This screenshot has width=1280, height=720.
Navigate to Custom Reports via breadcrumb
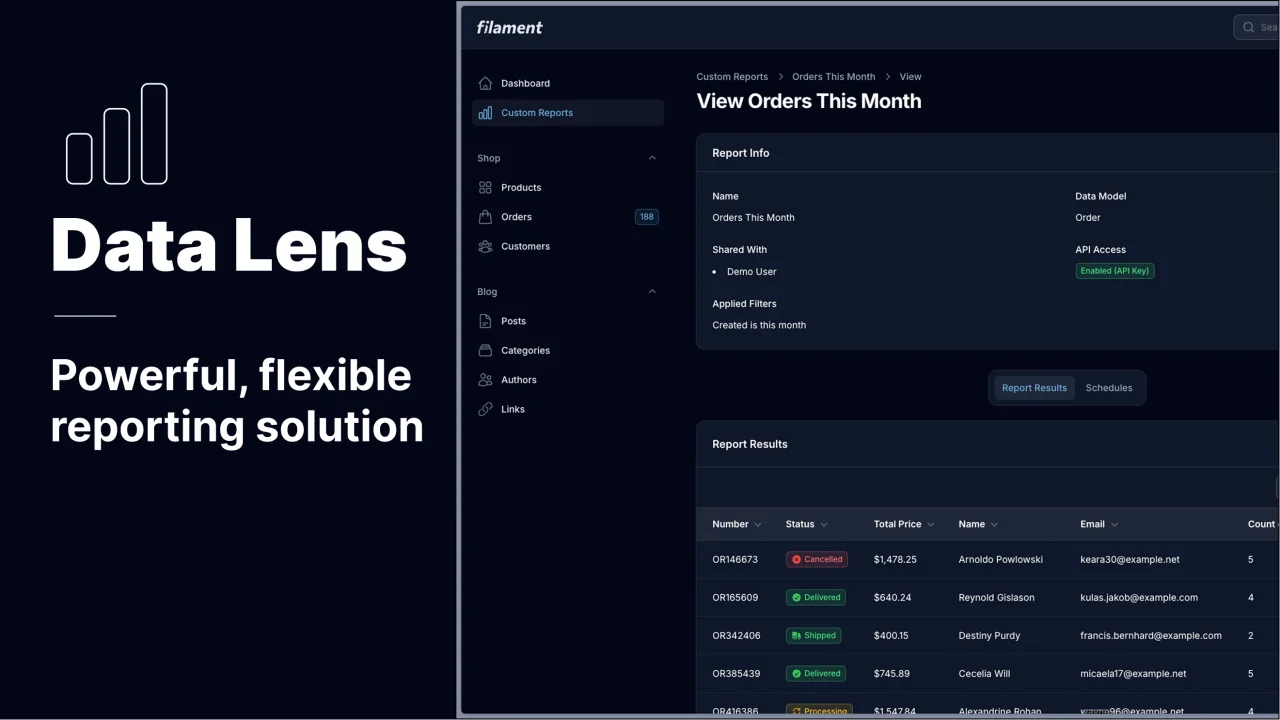[732, 76]
